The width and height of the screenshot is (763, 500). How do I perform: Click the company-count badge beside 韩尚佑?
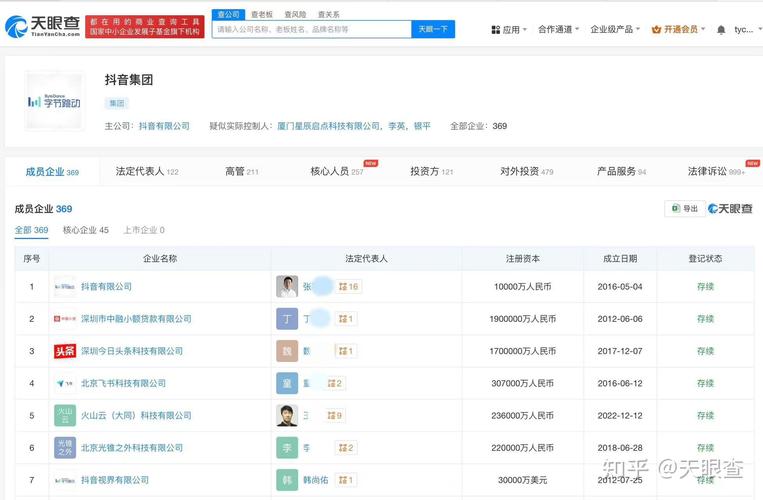(x=346, y=480)
